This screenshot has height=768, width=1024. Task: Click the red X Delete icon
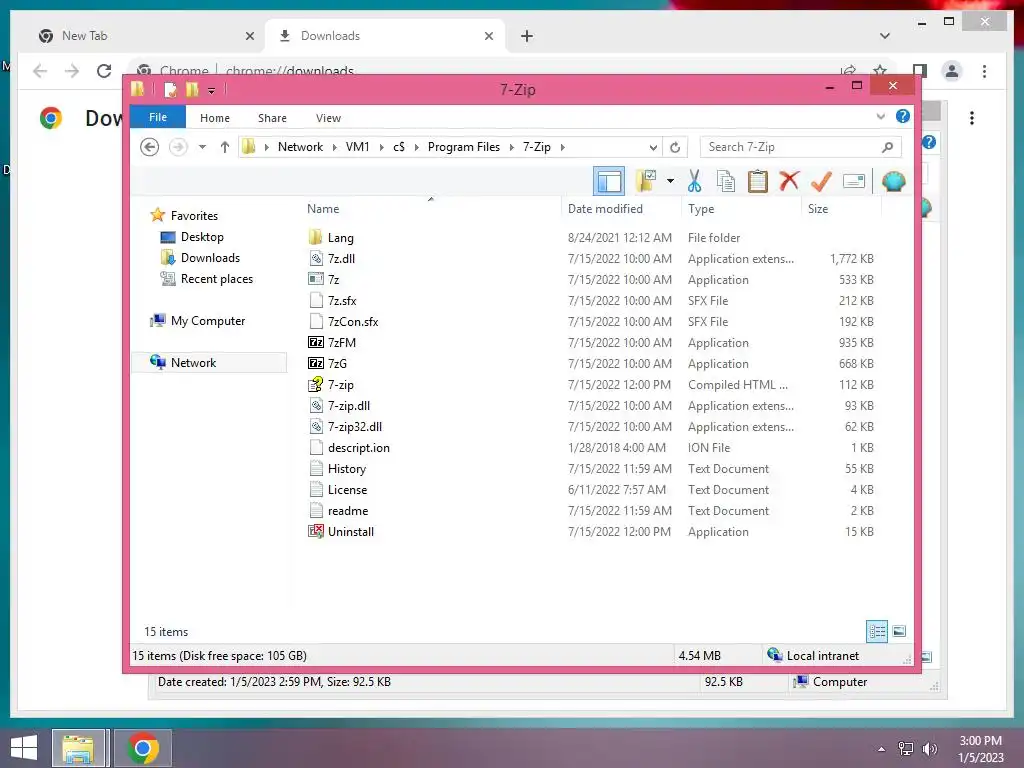click(789, 180)
